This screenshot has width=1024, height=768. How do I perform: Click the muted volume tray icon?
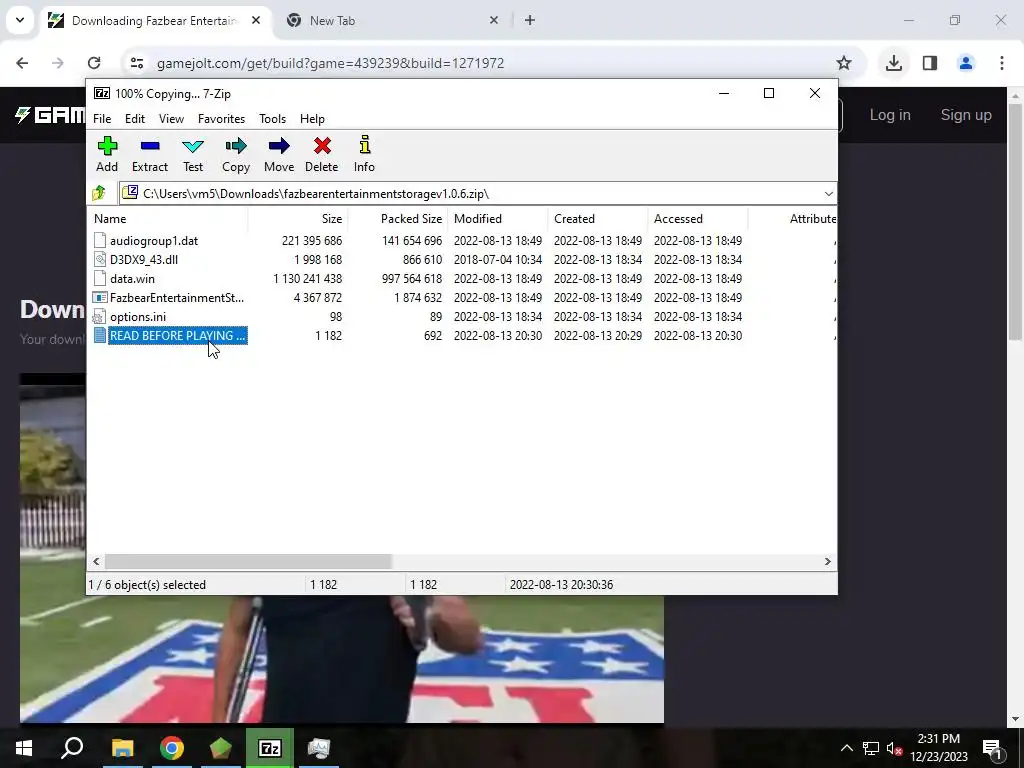[894, 748]
